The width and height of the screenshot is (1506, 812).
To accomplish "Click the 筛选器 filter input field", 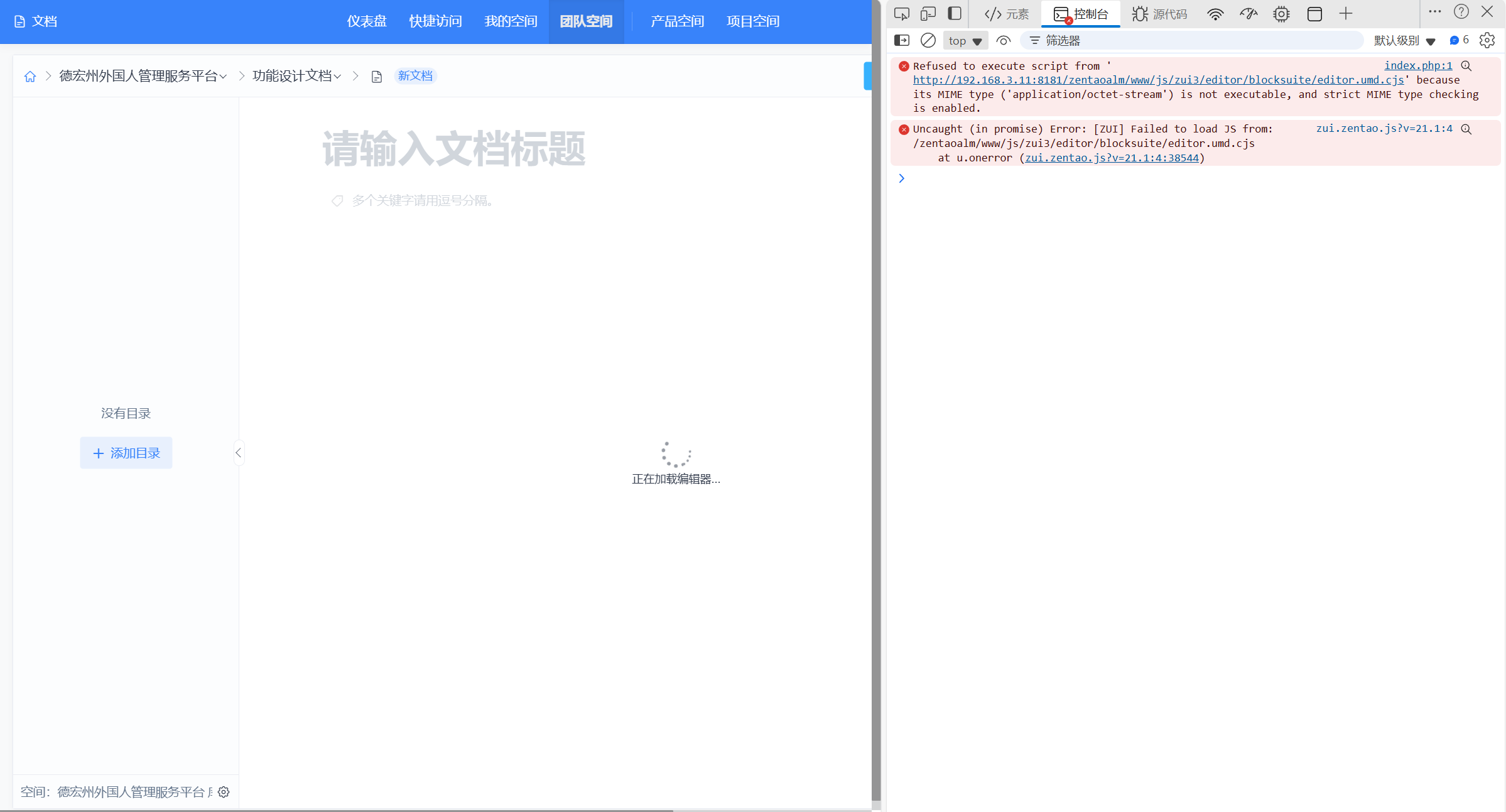I will 1193,41.
